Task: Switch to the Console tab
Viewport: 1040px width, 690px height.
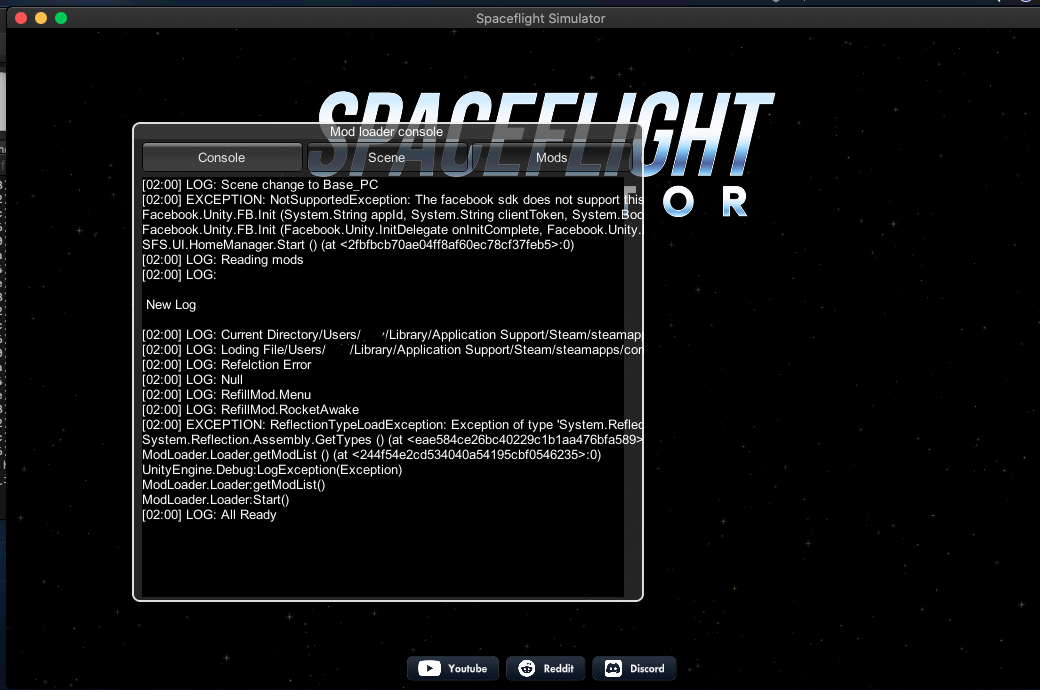Action: click(x=222, y=158)
